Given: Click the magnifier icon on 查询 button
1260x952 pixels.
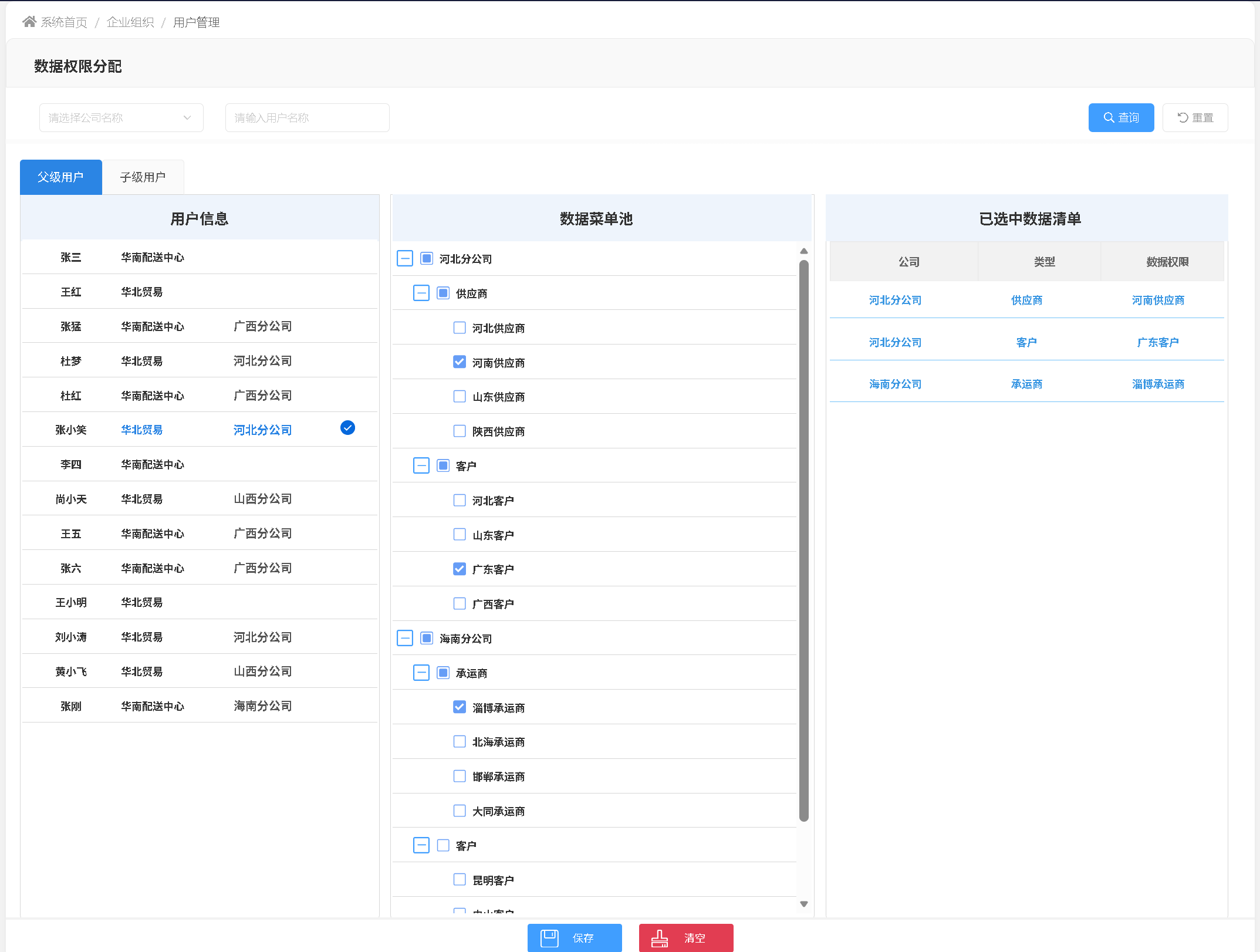Looking at the screenshot, I should (x=1109, y=117).
